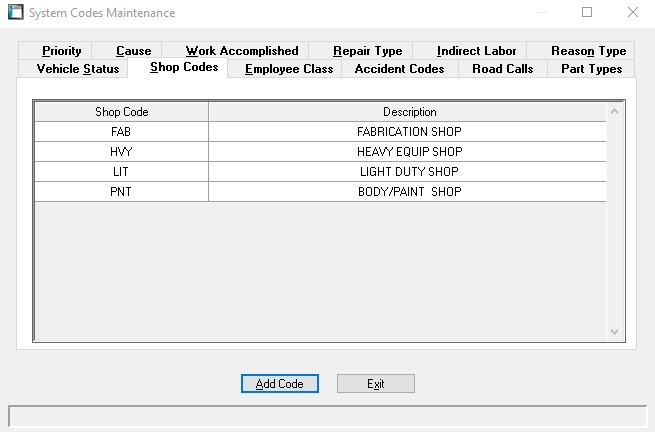Click the Description column header
Viewport: 655px width, 432px height.
[408, 112]
